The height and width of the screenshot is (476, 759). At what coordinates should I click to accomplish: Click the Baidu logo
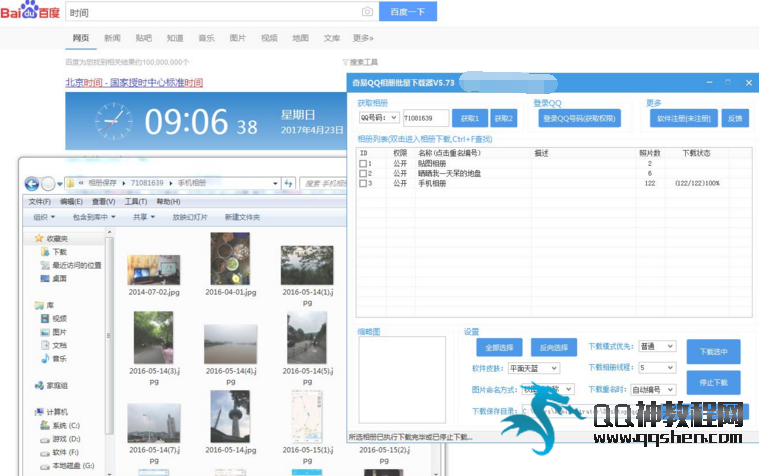tap(30, 10)
